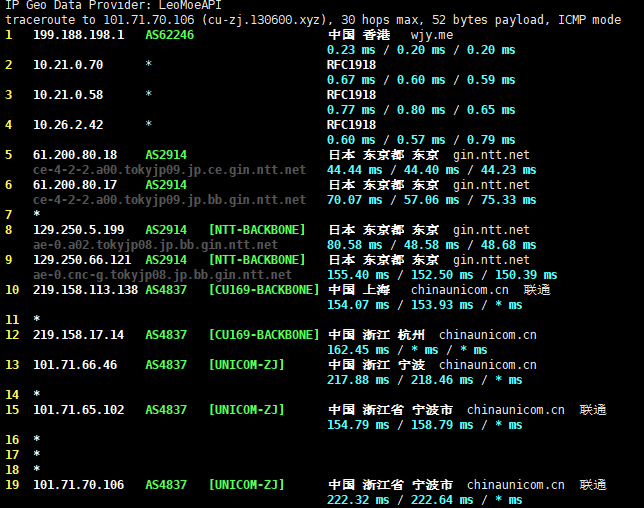The width and height of the screenshot is (644, 508).
Task: Click AS4837 label on hop 10
Action: click(166, 290)
